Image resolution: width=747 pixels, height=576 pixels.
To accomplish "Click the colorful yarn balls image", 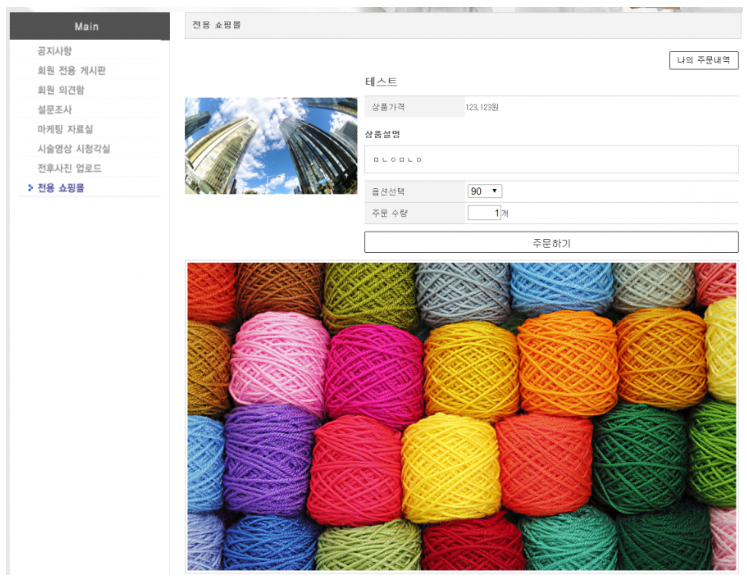I will pos(461,416).
